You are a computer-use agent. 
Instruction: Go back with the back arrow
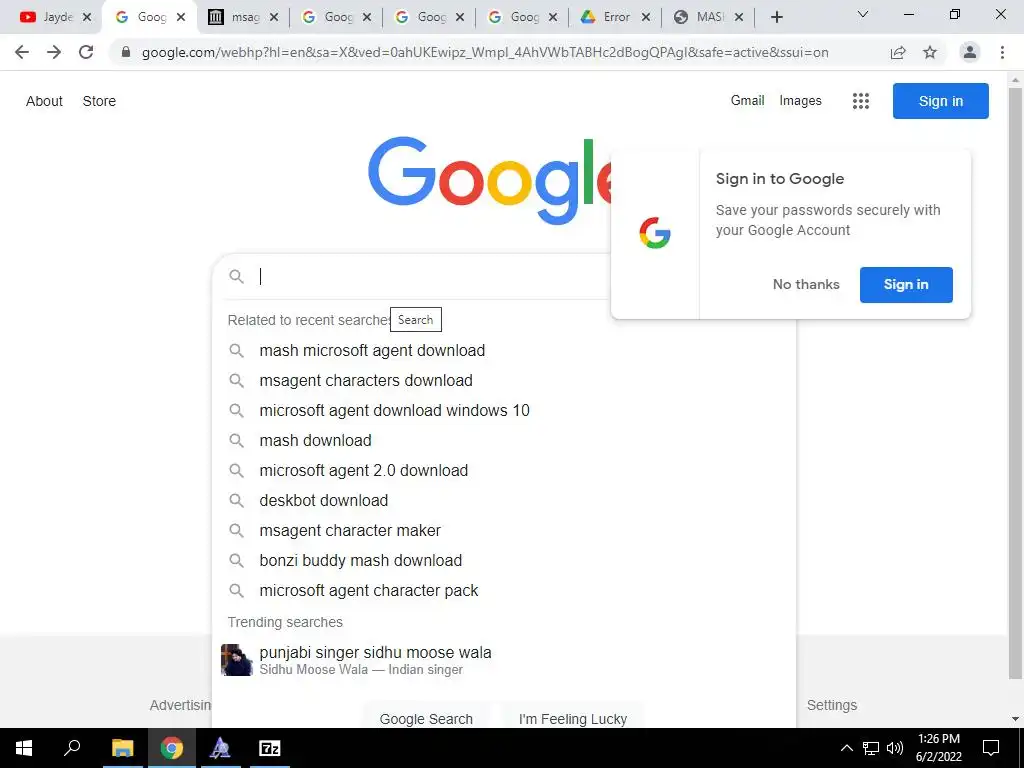tap(22, 52)
